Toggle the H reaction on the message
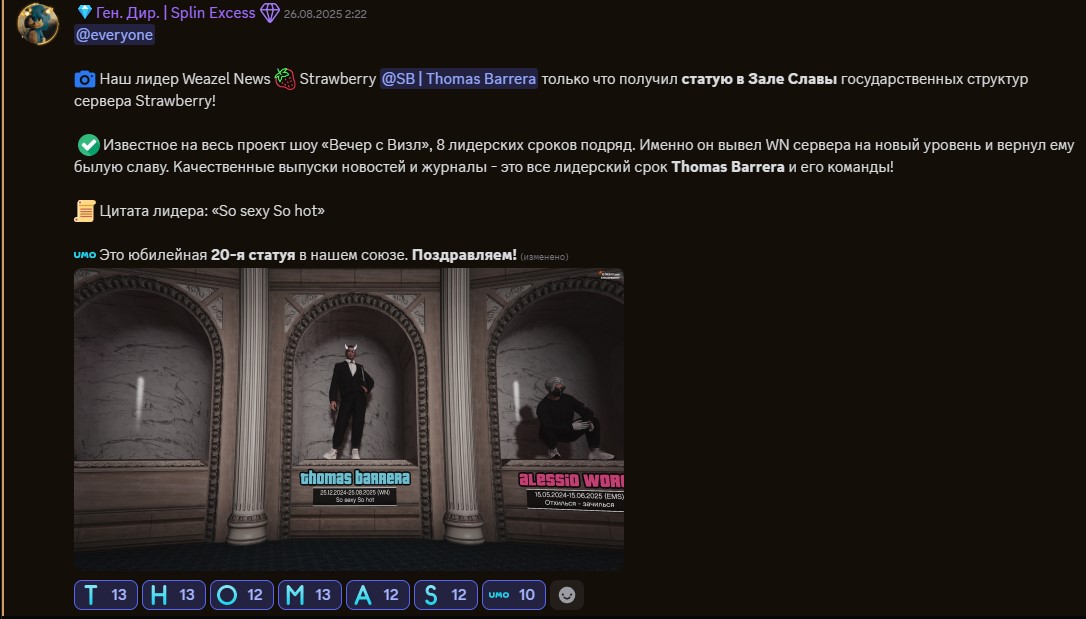This screenshot has width=1086, height=619. [173, 594]
